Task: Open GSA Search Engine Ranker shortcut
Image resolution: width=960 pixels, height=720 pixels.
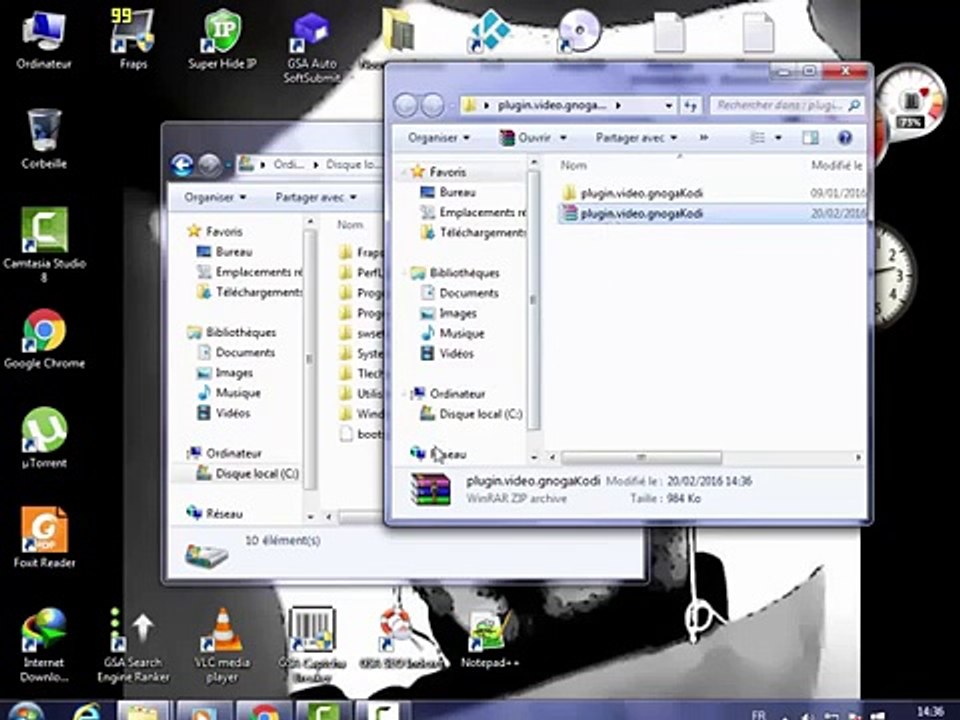Action: click(x=133, y=645)
